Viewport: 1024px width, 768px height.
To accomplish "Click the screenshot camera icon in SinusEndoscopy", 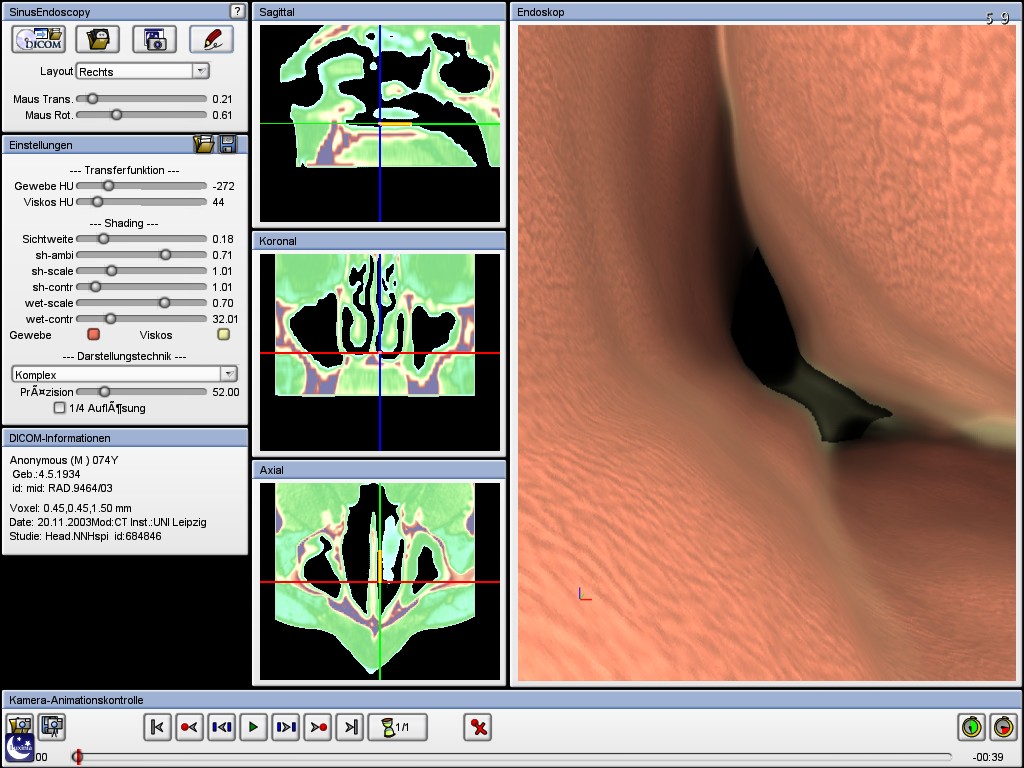I will 154,39.
